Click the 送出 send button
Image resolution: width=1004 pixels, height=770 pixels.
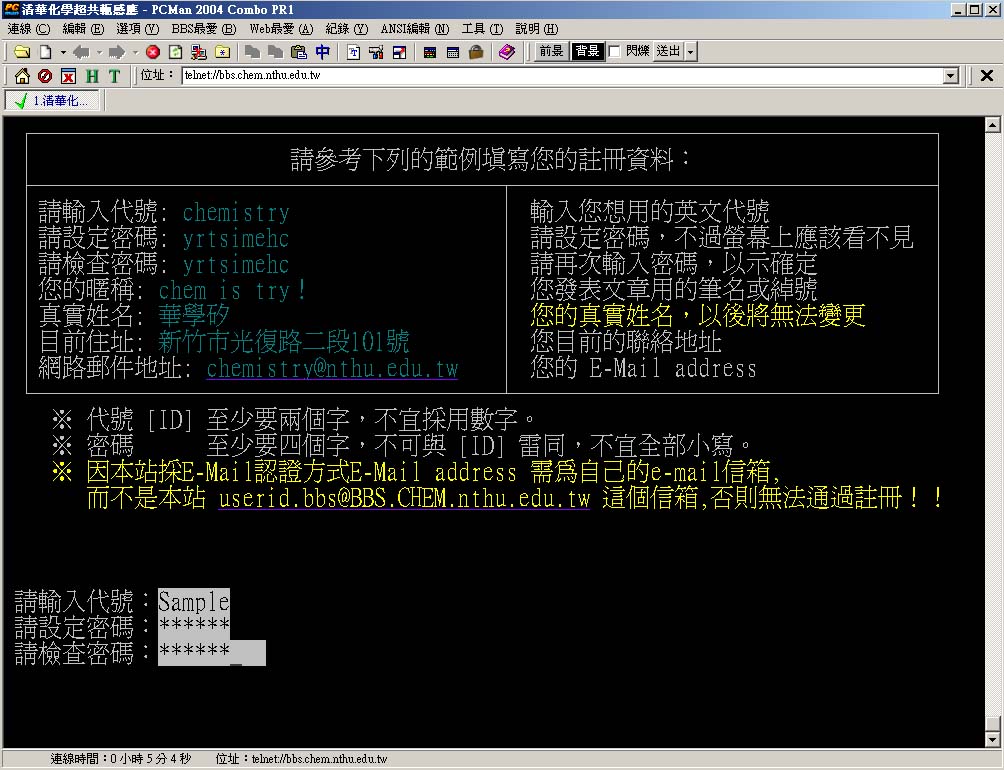[667, 52]
